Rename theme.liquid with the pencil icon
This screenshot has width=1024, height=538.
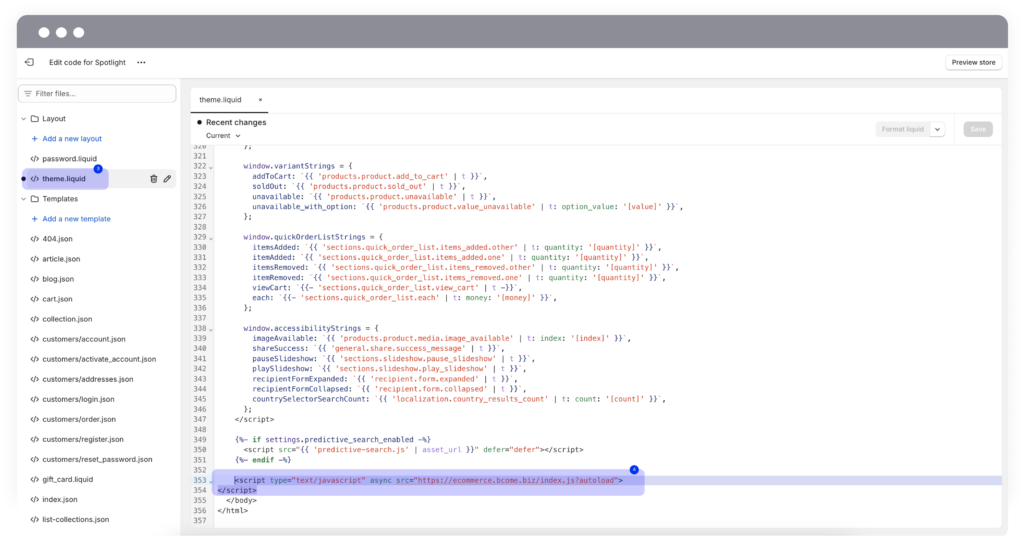click(x=167, y=179)
